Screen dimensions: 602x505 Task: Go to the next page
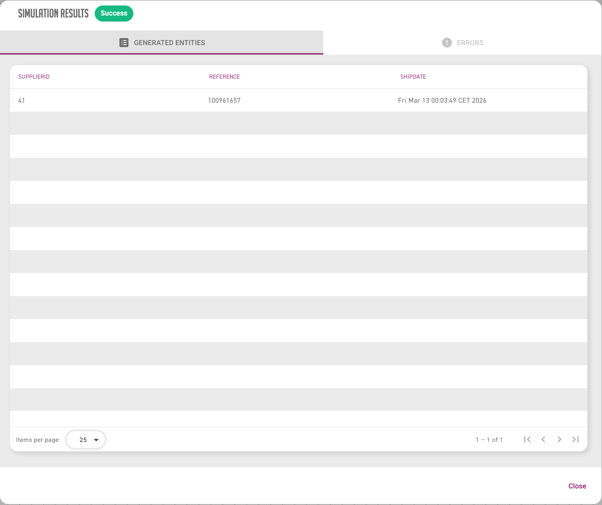[x=559, y=439]
